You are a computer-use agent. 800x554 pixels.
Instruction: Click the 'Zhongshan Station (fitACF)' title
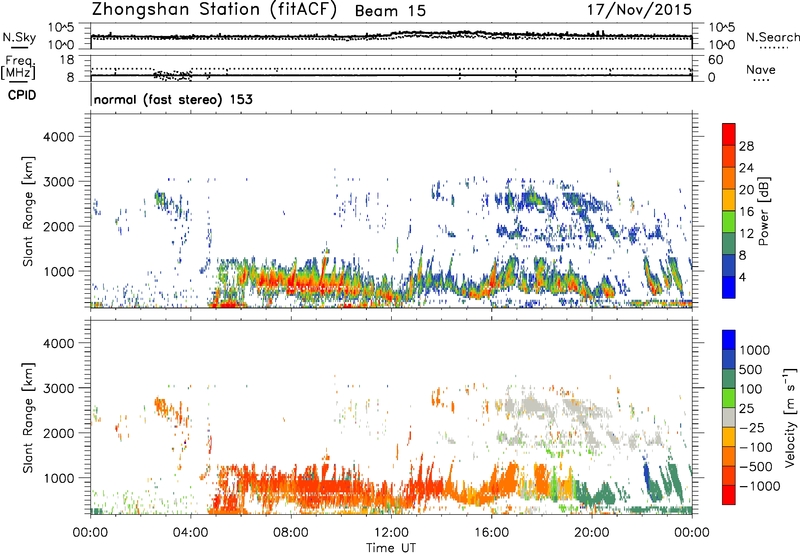pyautogui.click(x=214, y=10)
